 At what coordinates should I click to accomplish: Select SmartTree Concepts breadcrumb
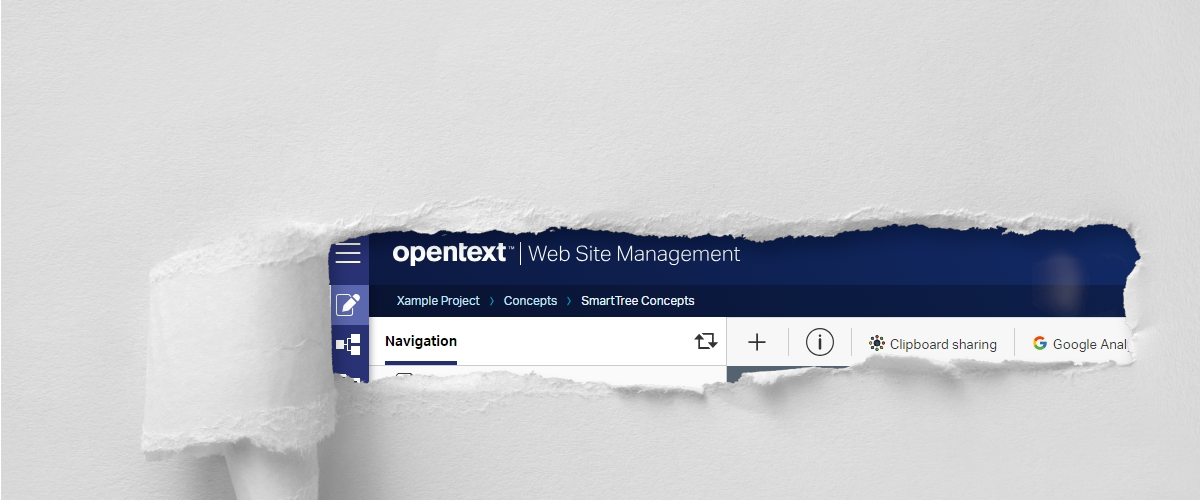[637, 301]
